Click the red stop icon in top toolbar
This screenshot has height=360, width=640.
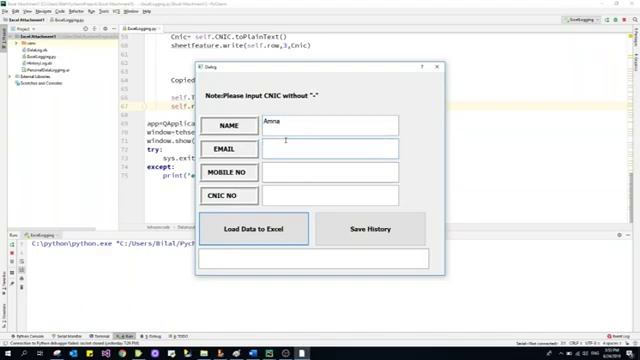(624, 20)
